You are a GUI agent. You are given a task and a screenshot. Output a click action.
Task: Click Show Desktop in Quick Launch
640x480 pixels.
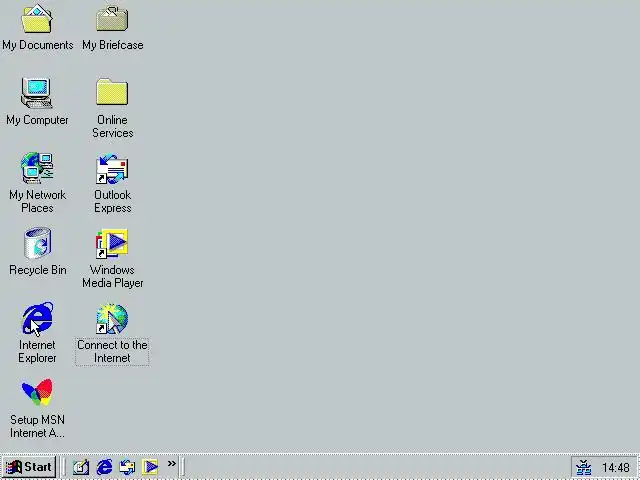pyautogui.click(x=81, y=467)
